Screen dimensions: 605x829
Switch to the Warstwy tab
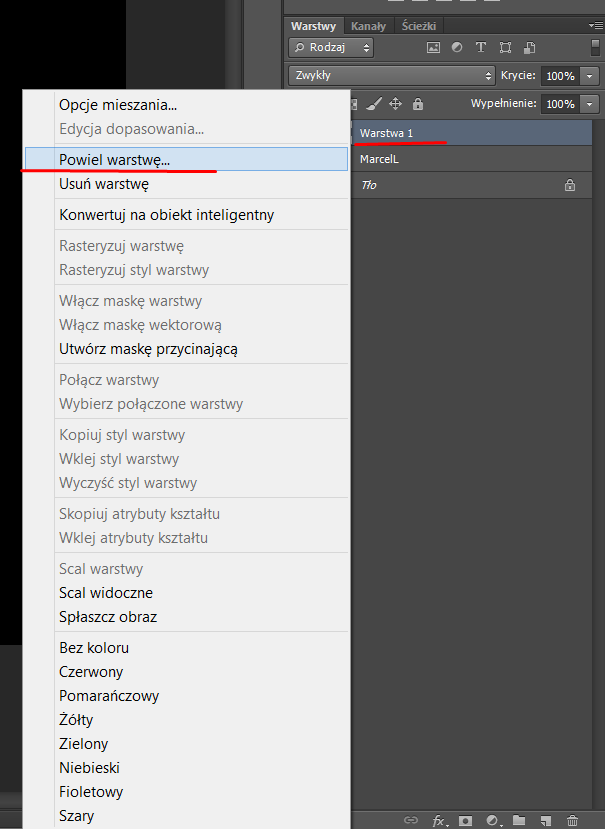tap(313, 26)
